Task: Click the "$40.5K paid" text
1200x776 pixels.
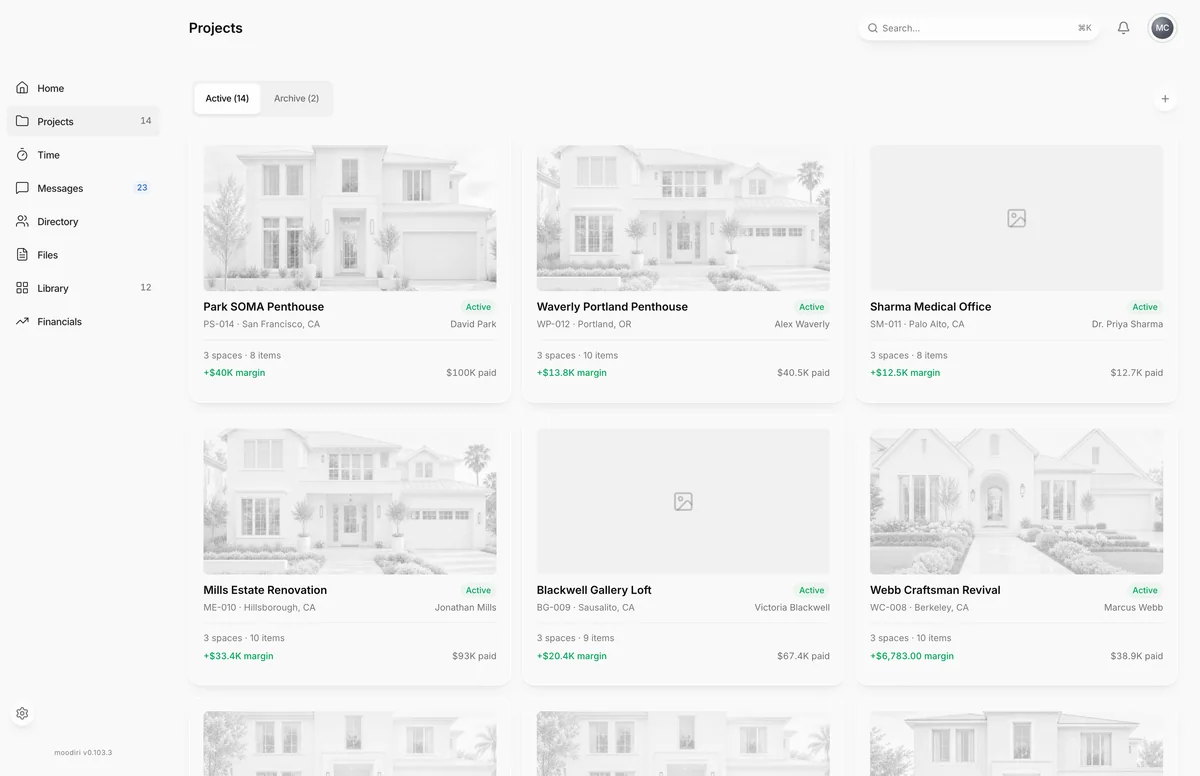Action: (803, 373)
